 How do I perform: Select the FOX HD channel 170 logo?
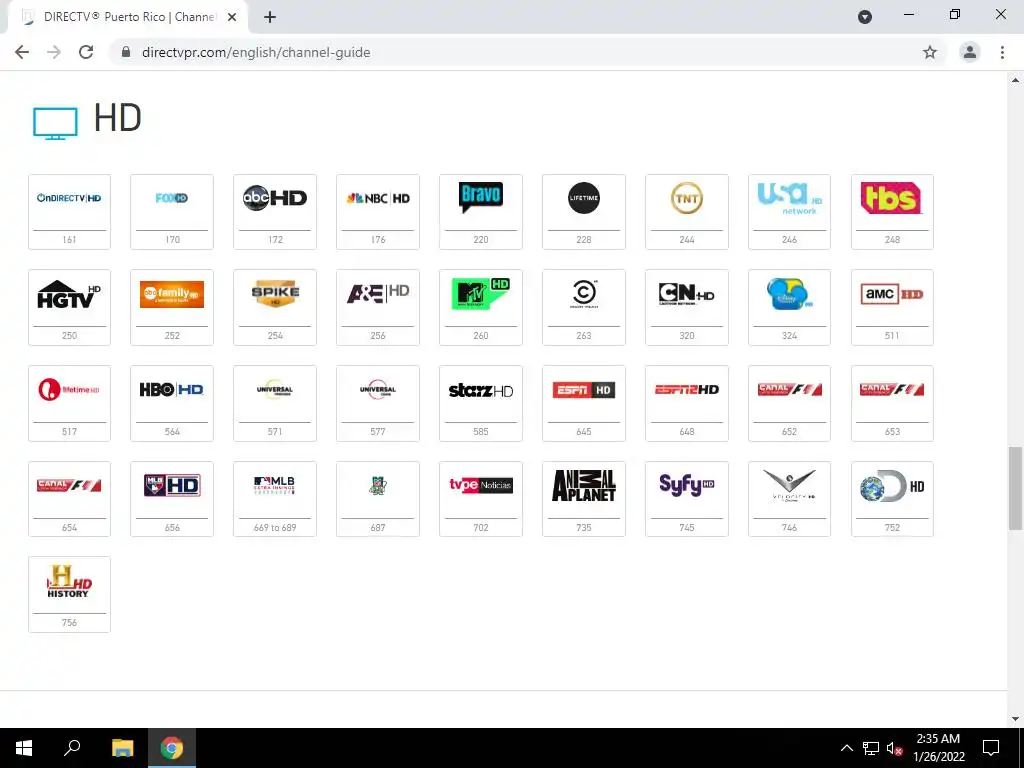(172, 198)
